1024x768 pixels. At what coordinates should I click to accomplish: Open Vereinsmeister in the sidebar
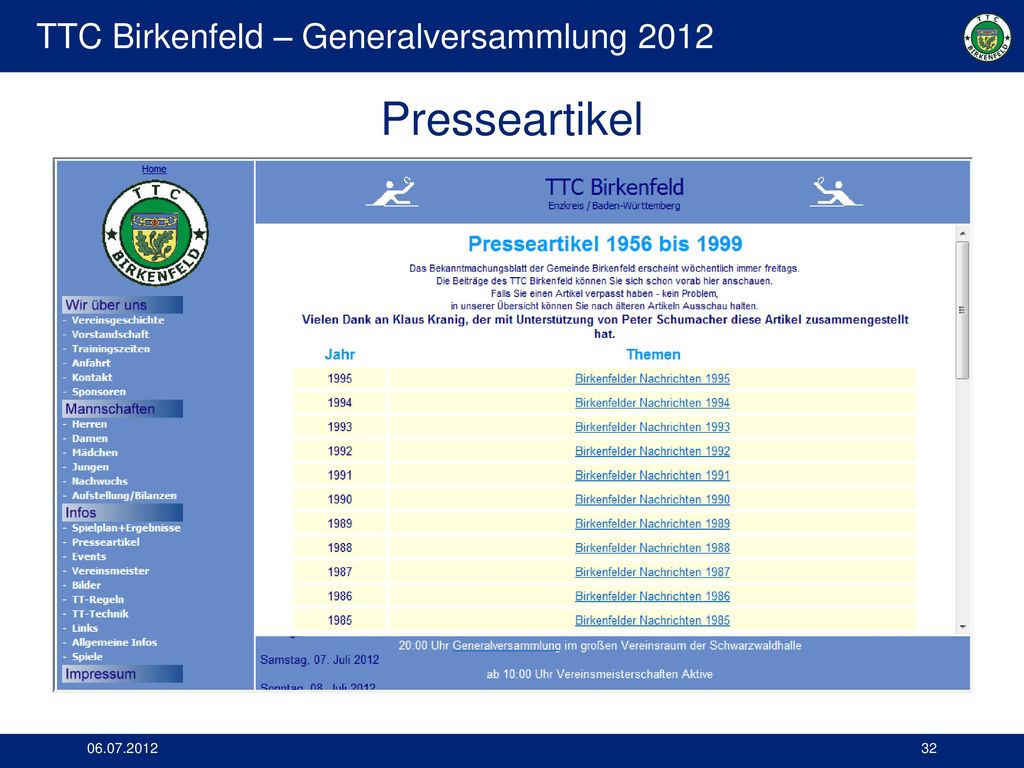(110, 571)
